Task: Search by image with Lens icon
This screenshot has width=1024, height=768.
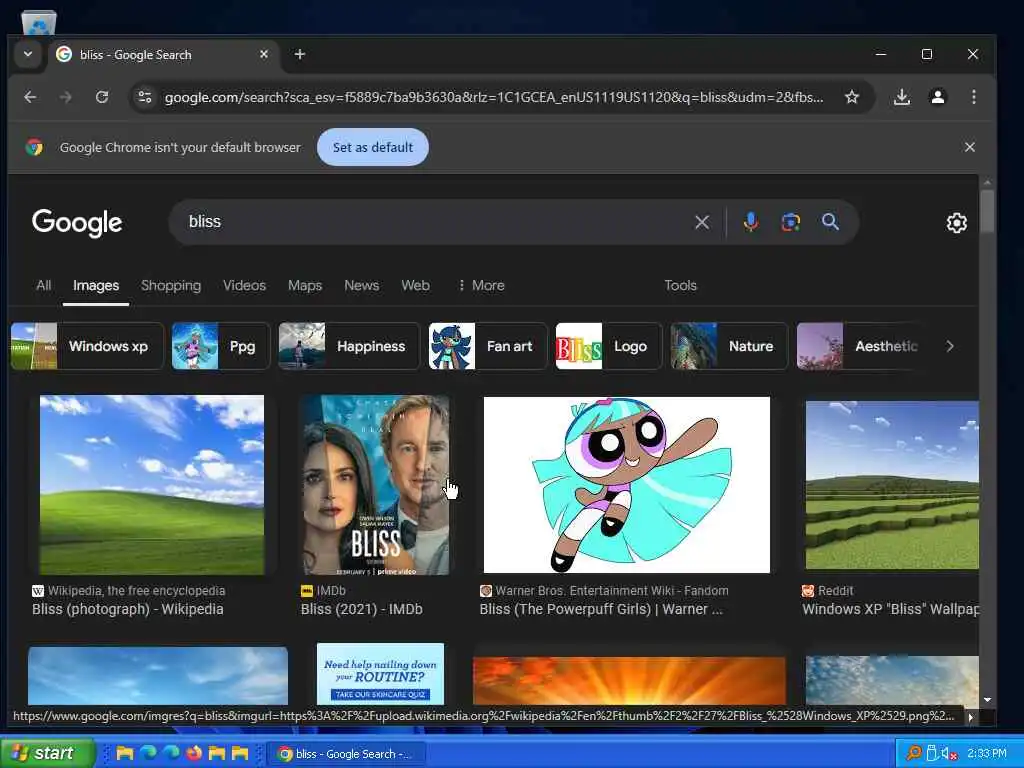Action: tap(791, 222)
